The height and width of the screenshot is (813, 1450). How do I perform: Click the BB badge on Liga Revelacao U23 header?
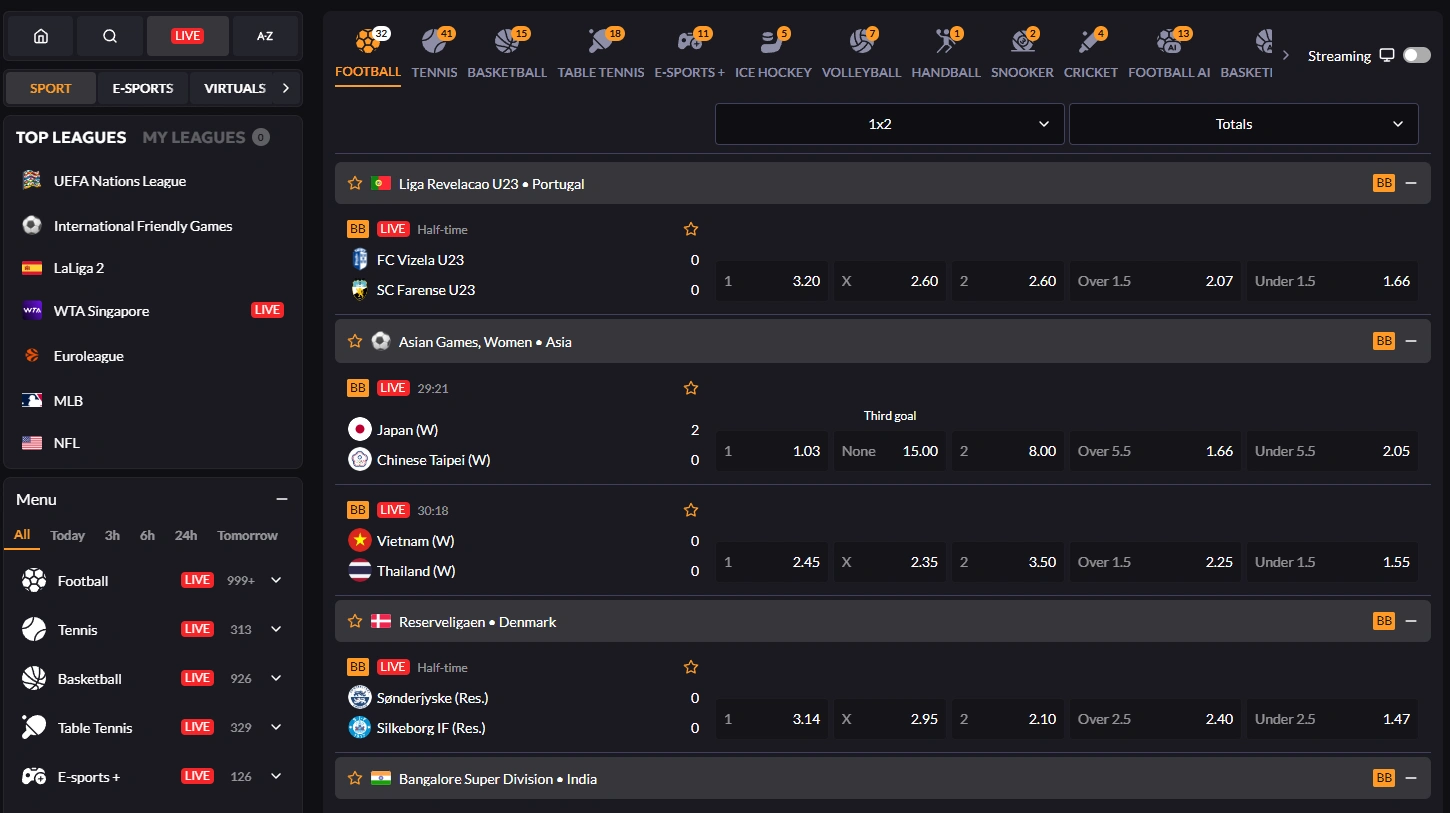(1384, 183)
